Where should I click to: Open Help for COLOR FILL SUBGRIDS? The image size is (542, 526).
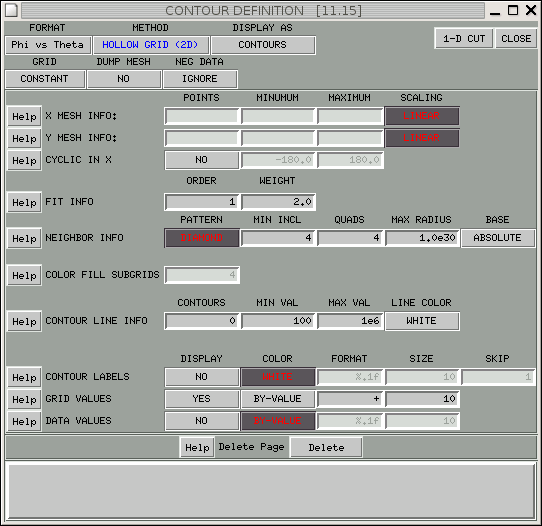(24, 275)
